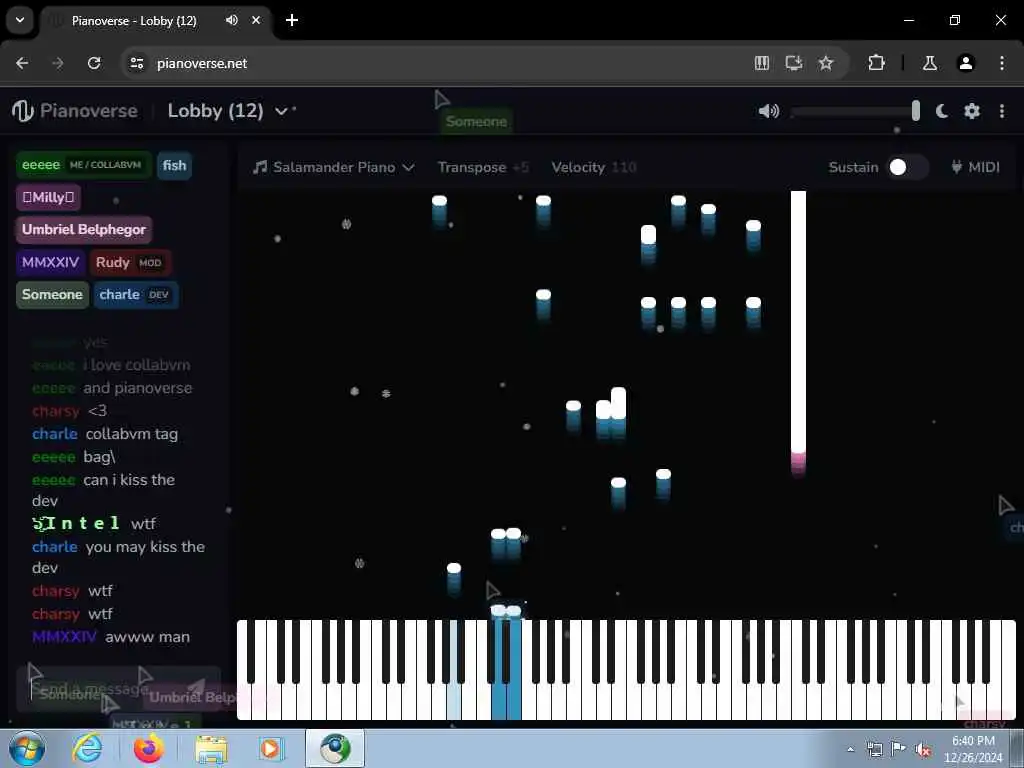This screenshot has width=1024, height=768.
Task: Open the tab search dropdown arrow
Action: click(x=20, y=20)
